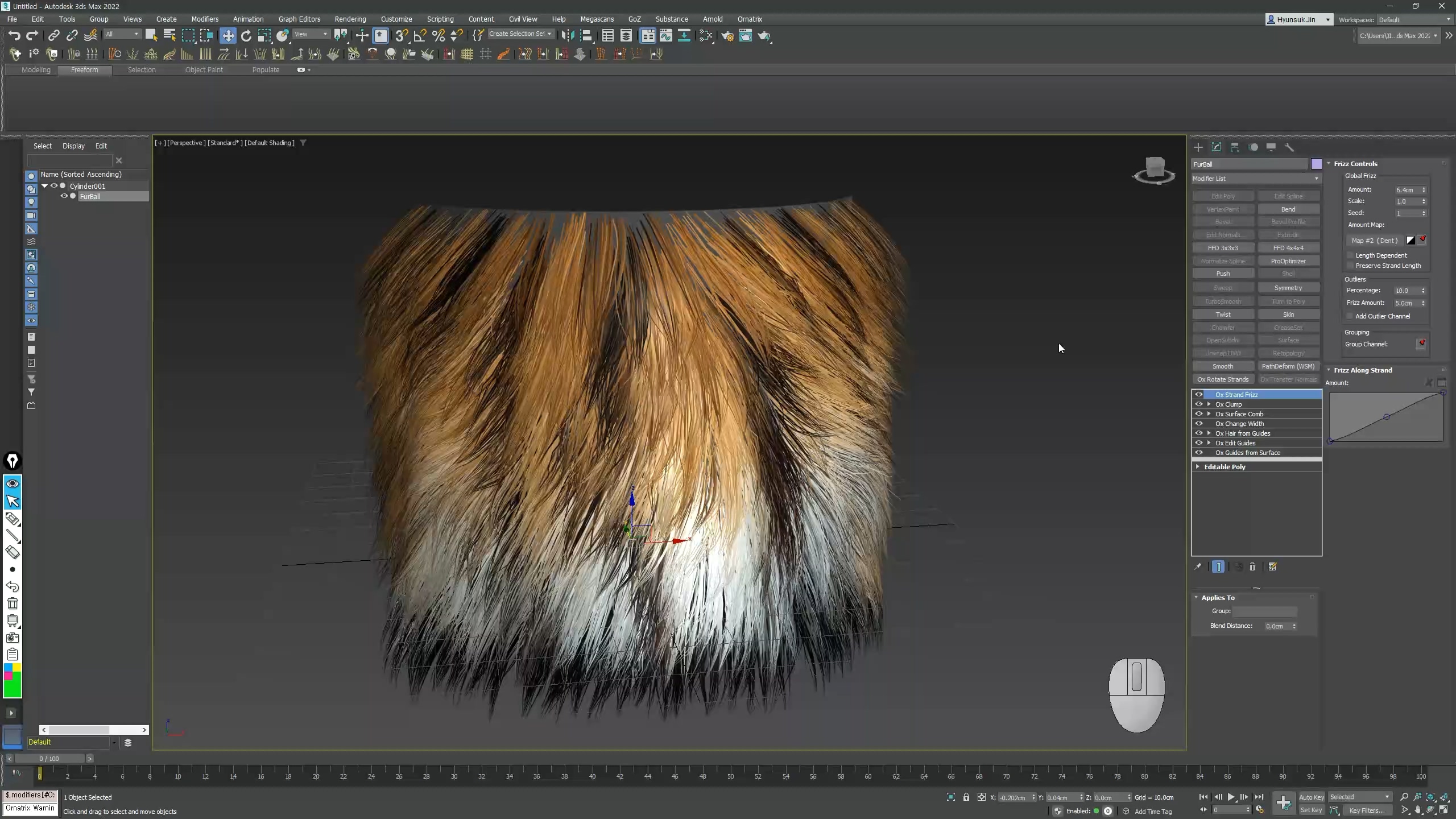Collapse the Cylinder001 tree node

[x=44, y=186]
